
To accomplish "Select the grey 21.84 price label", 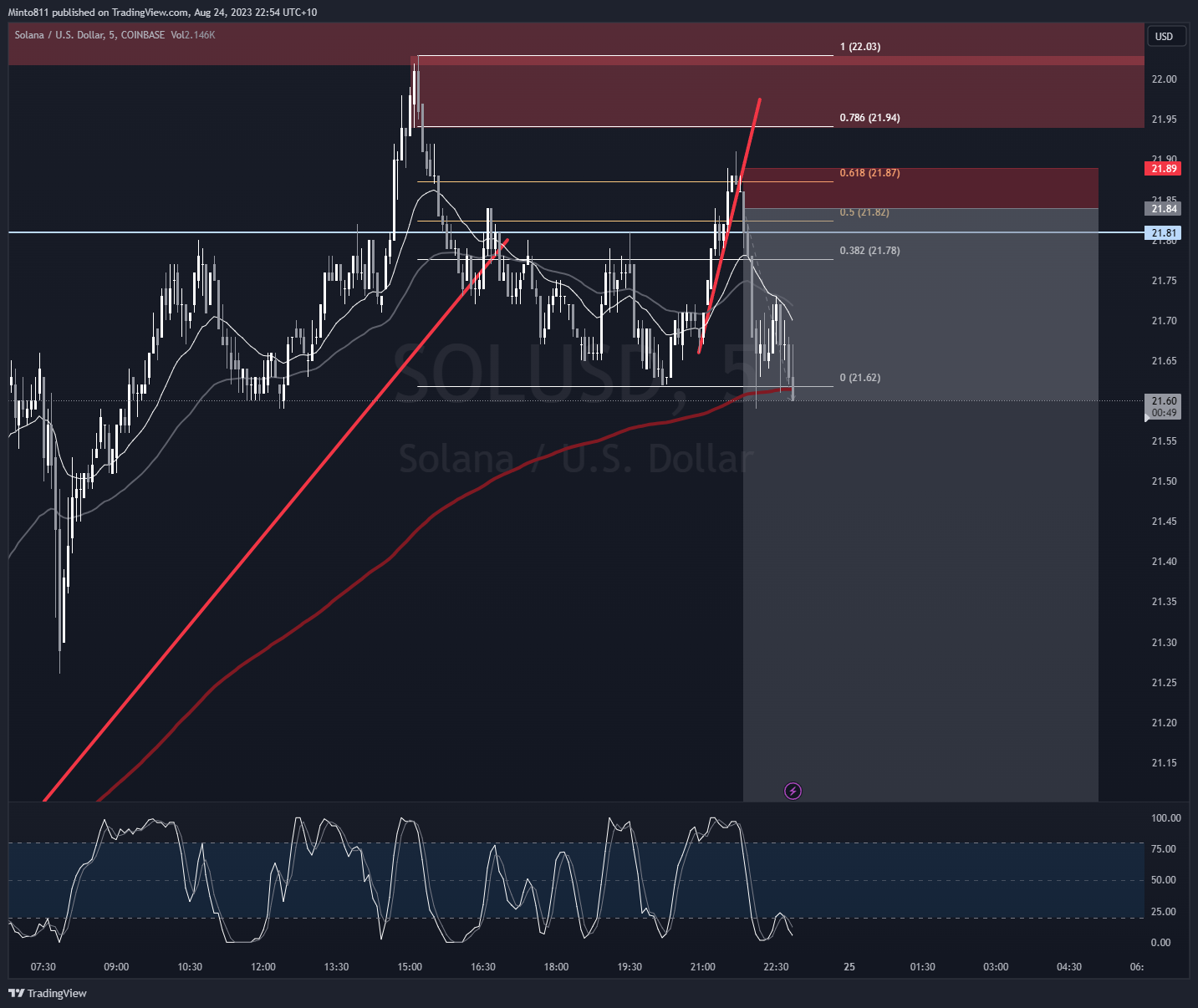I will click(x=1163, y=209).
